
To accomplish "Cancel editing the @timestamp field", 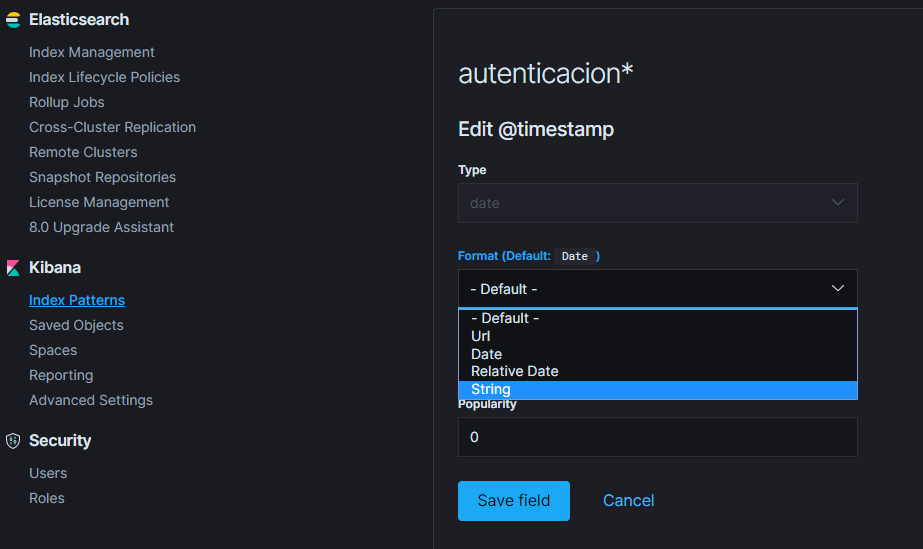I will point(628,501).
